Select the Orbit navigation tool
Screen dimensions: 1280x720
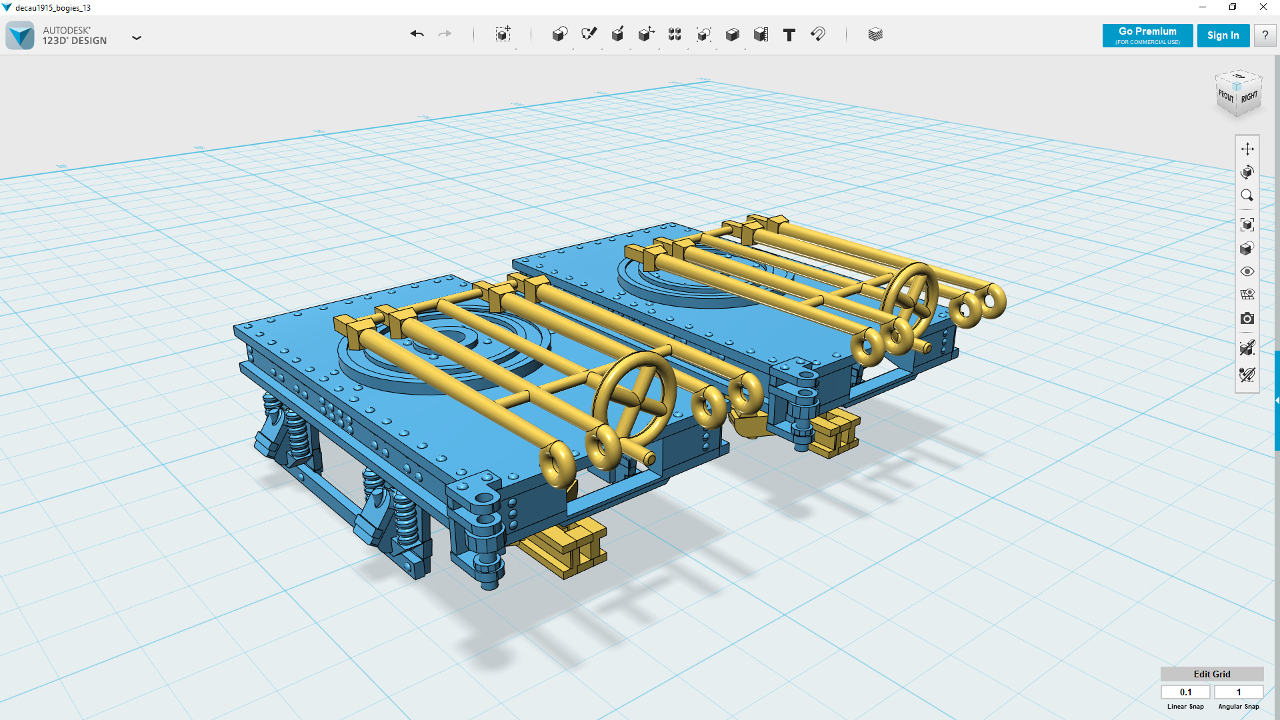[1247, 172]
